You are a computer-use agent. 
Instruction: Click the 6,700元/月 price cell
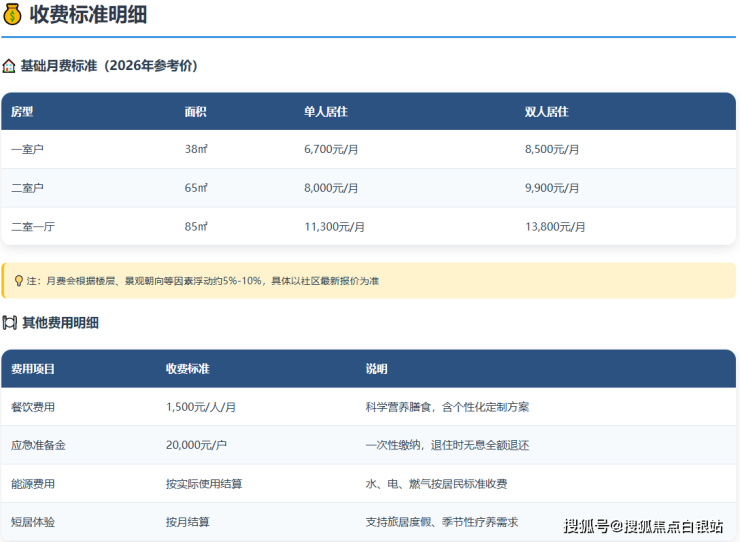pos(334,150)
